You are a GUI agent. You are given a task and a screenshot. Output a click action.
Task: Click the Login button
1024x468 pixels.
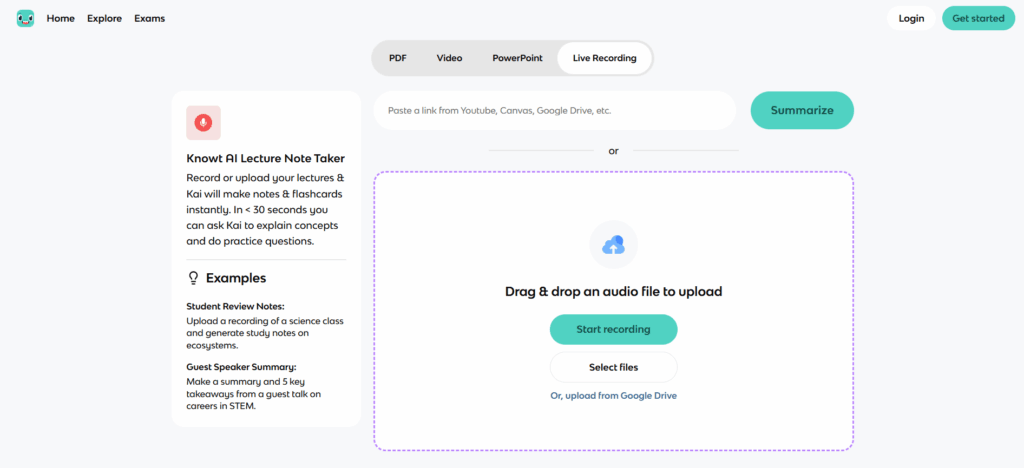pyautogui.click(x=911, y=18)
